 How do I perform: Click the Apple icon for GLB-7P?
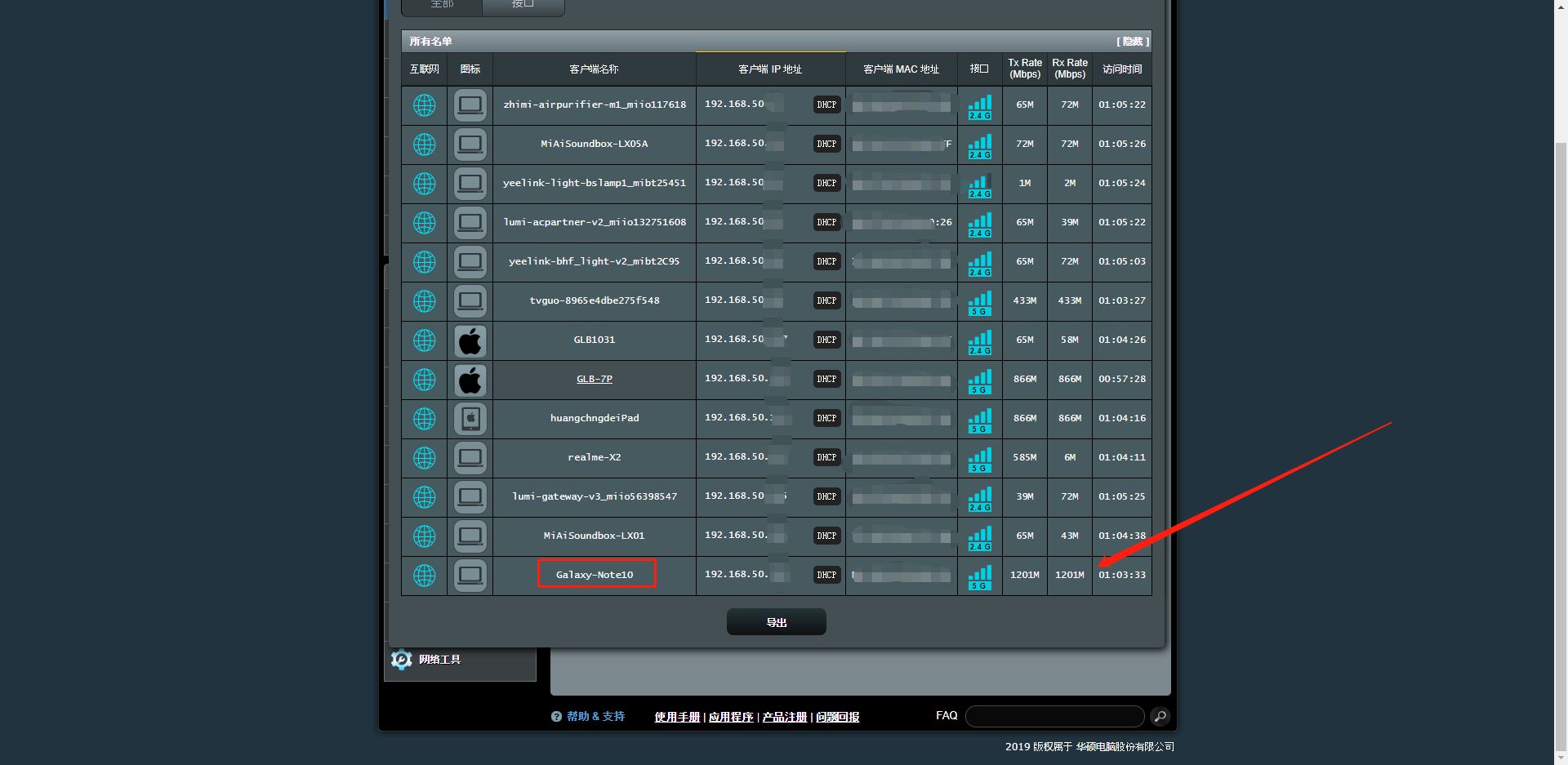coord(470,380)
